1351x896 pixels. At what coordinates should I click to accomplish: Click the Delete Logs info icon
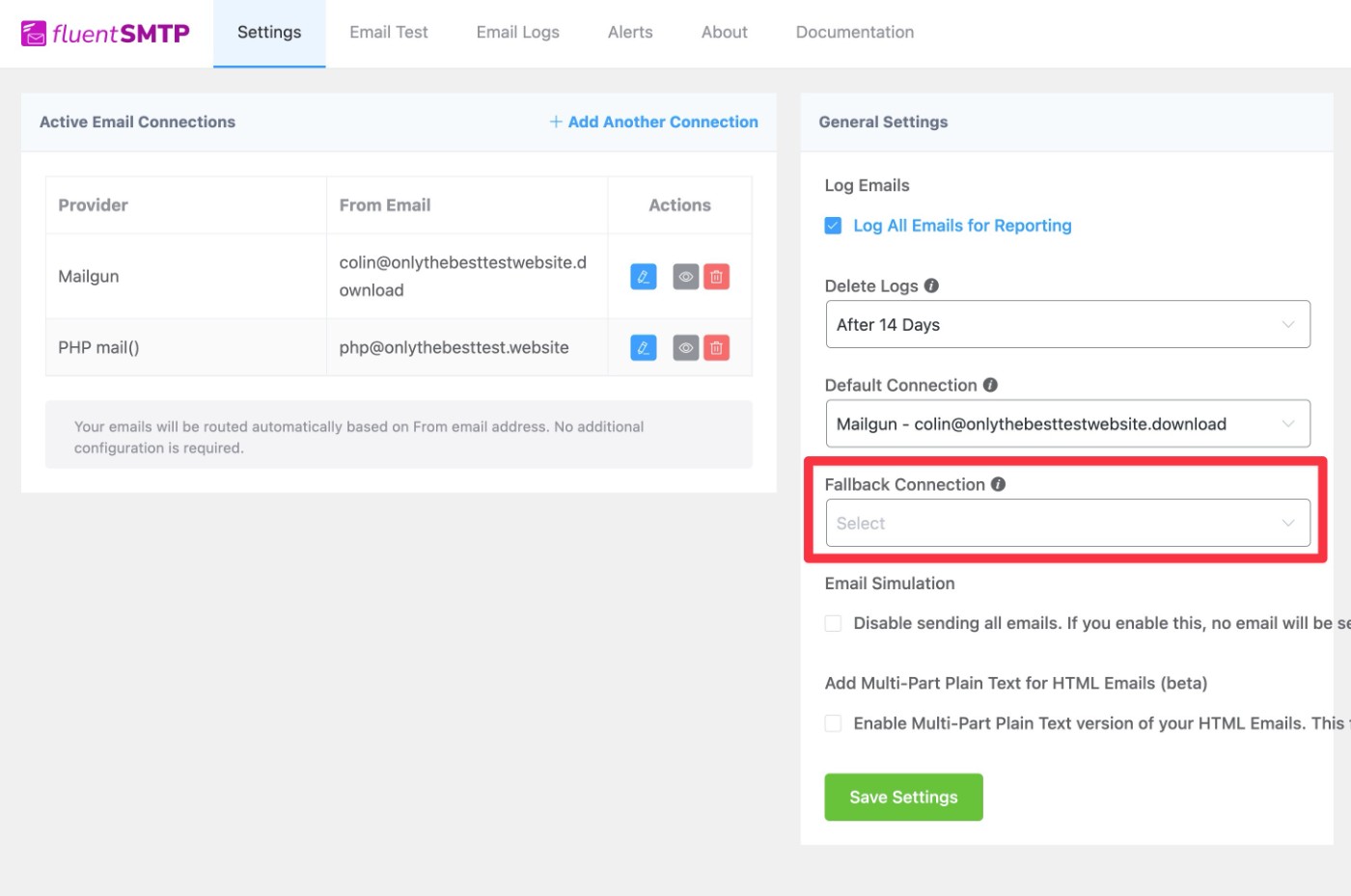point(931,285)
